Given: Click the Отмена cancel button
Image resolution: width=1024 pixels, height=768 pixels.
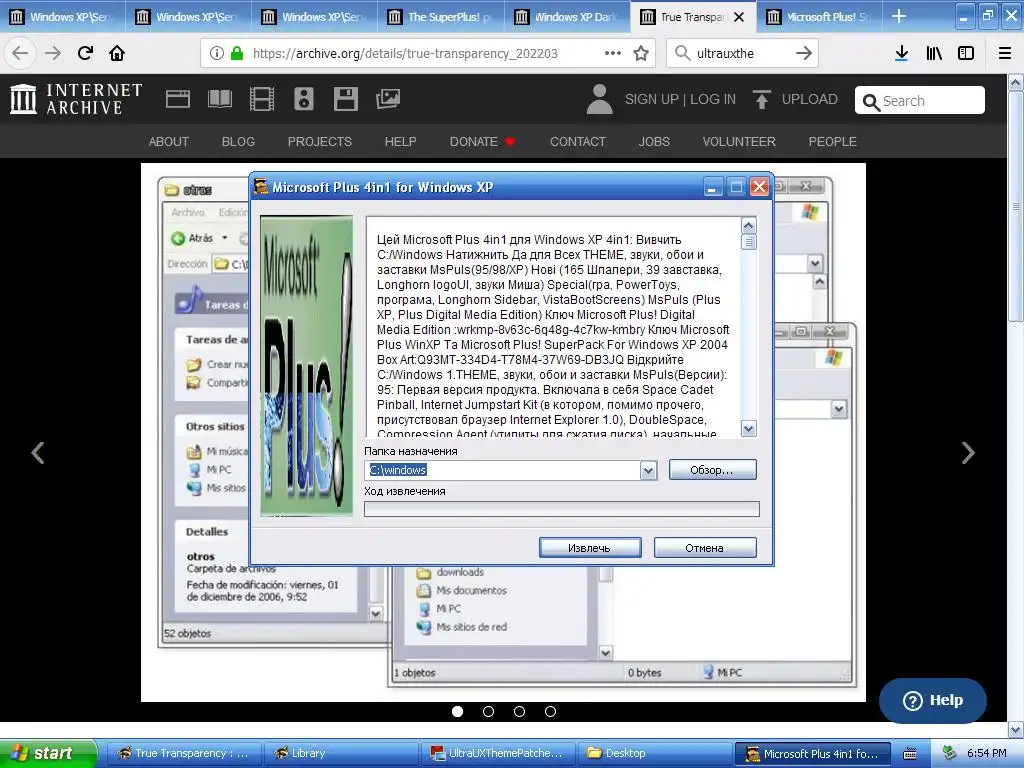Looking at the screenshot, I should coord(705,548).
